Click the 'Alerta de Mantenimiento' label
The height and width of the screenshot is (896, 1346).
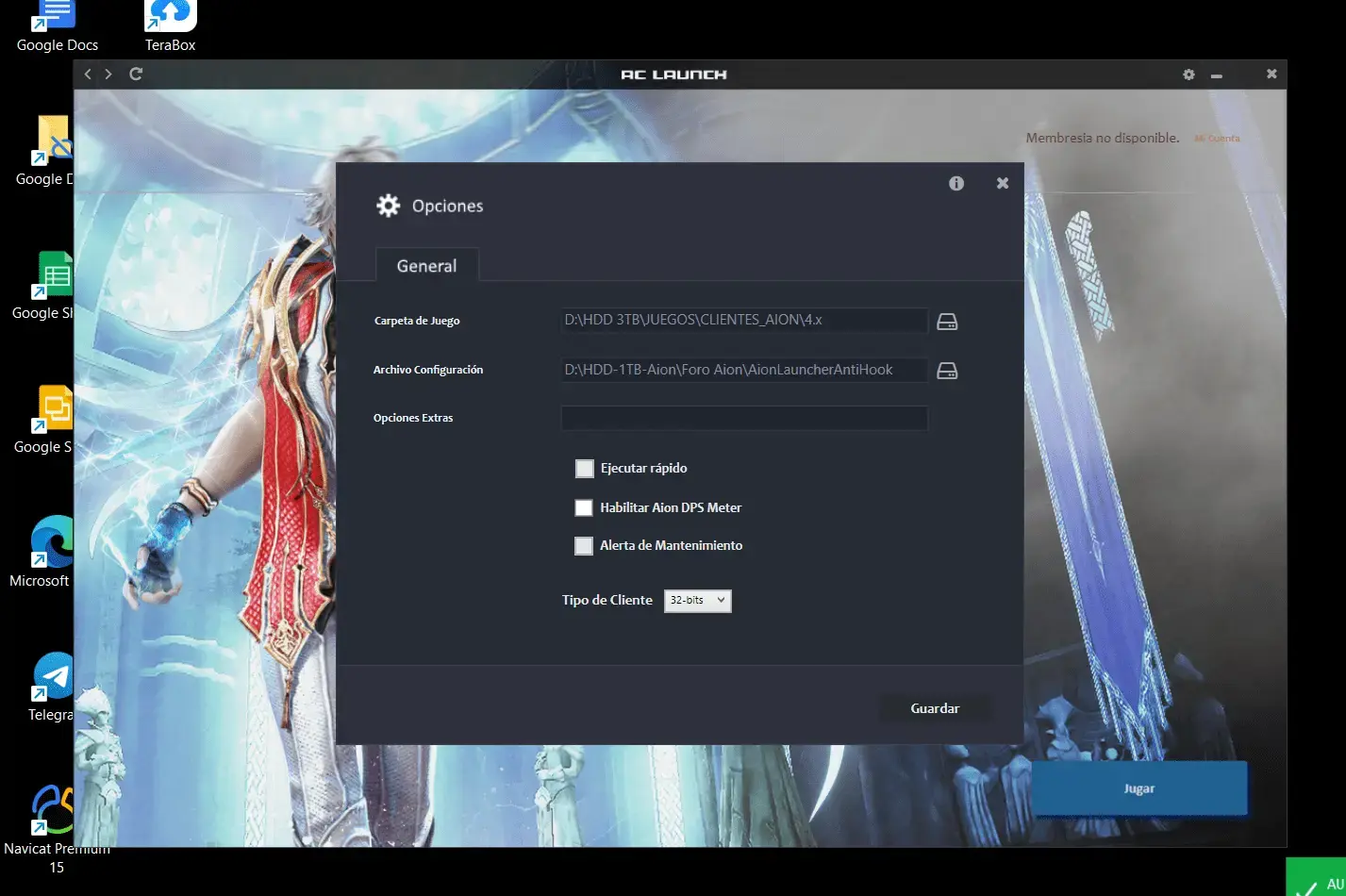coord(672,545)
